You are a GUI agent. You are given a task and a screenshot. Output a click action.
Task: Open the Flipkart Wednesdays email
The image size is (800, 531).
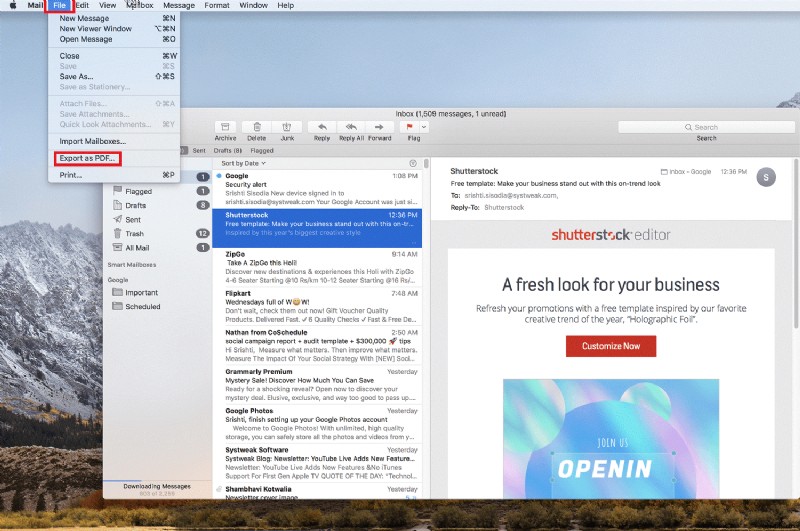[x=317, y=307]
